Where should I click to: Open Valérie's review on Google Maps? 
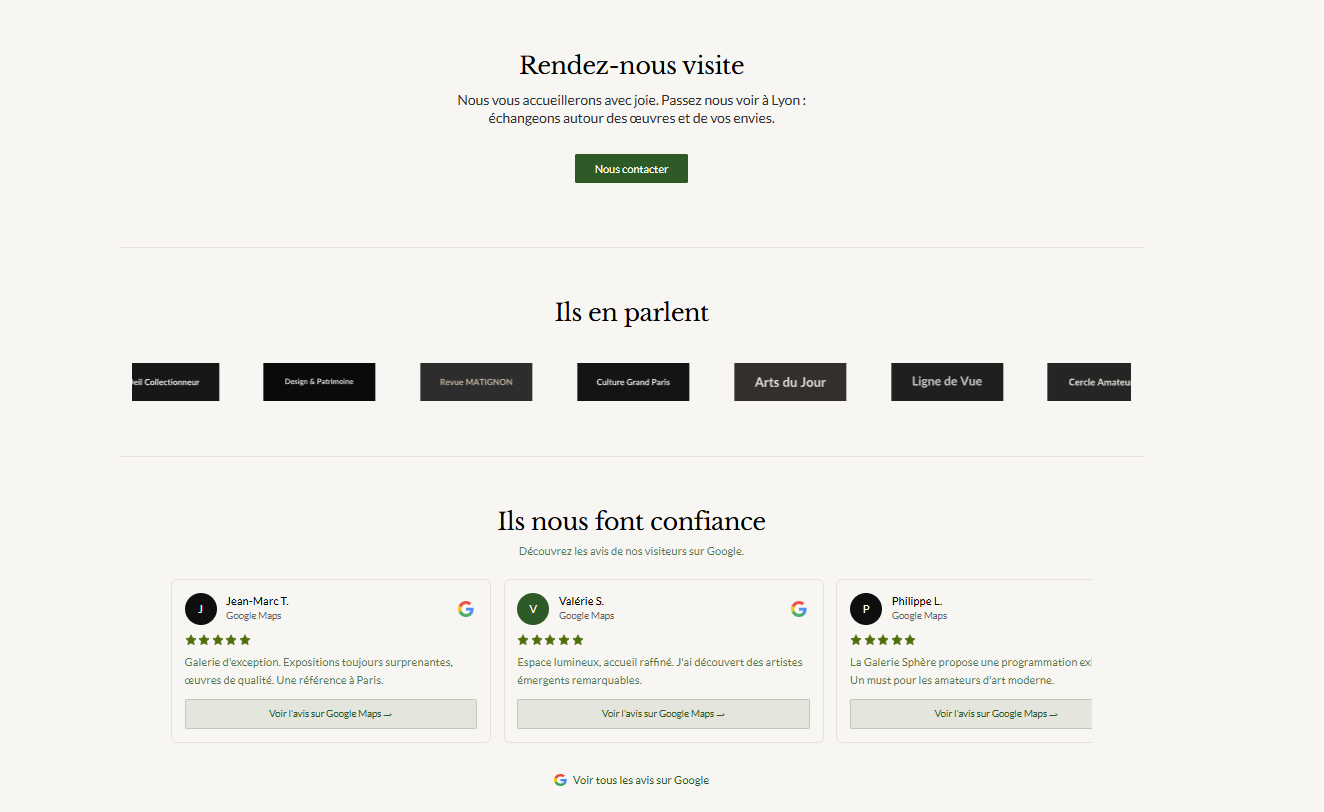663,714
